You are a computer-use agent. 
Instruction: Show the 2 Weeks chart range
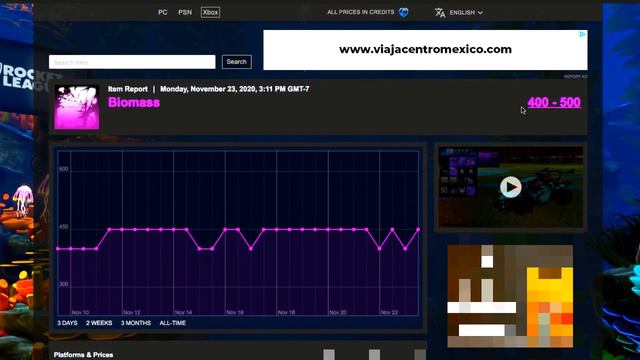[99, 323]
